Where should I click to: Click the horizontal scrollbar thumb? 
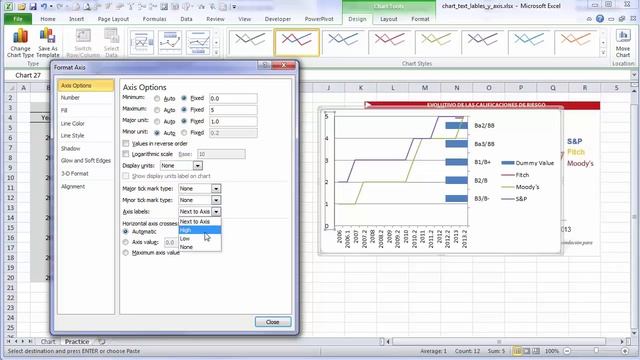499,341
